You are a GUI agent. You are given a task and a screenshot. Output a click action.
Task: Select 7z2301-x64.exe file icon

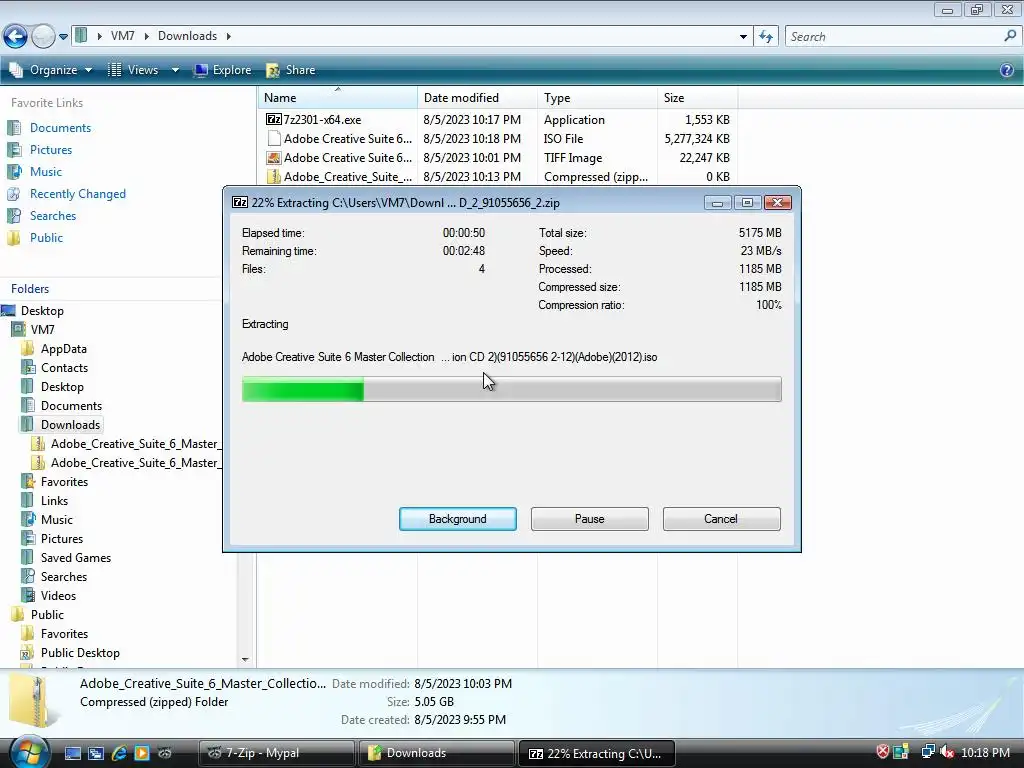pos(274,120)
